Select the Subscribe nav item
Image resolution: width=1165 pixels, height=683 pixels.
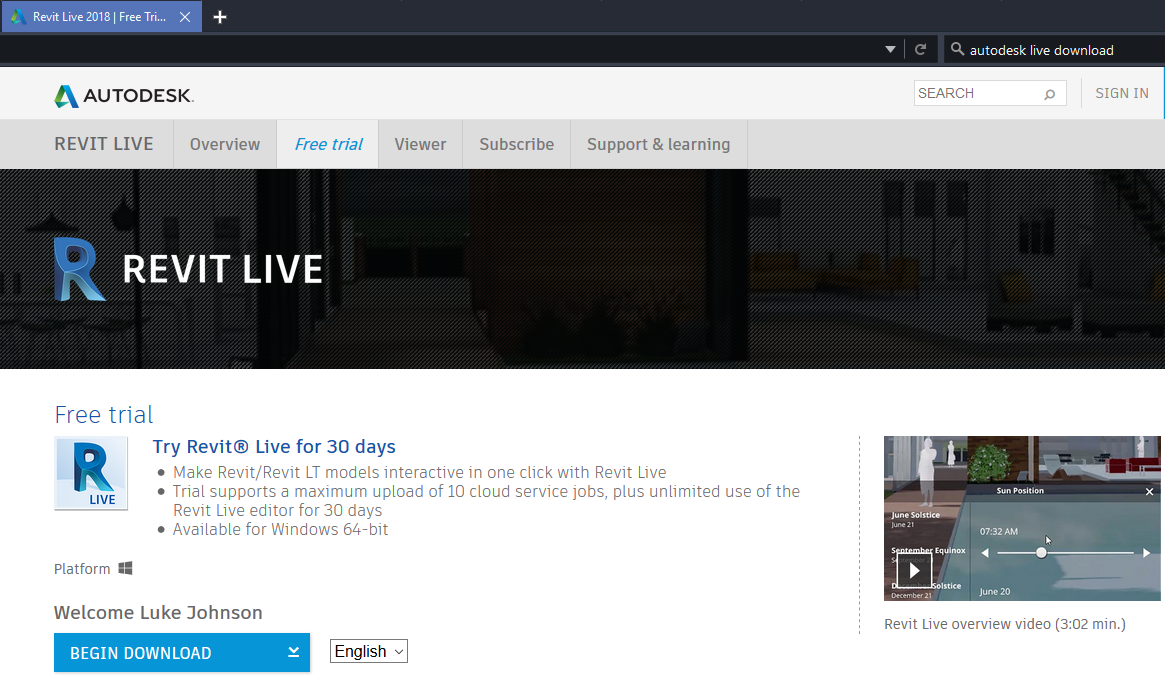pyautogui.click(x=516, y=143)
